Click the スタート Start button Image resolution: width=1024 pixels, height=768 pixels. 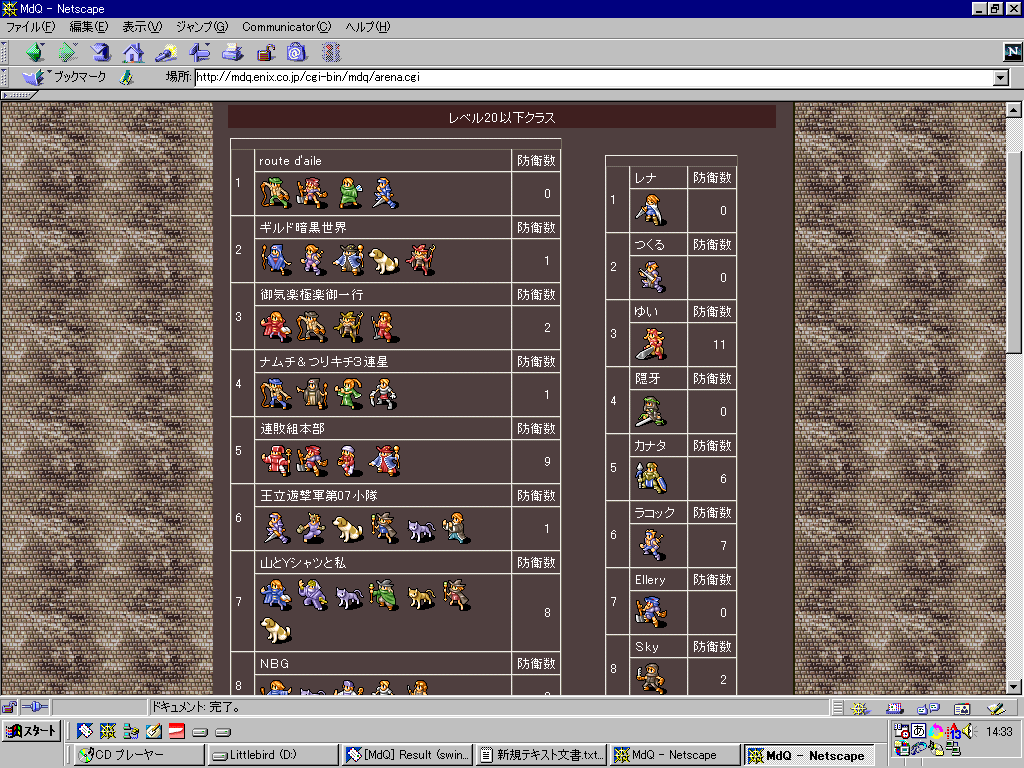pos(31,731)
